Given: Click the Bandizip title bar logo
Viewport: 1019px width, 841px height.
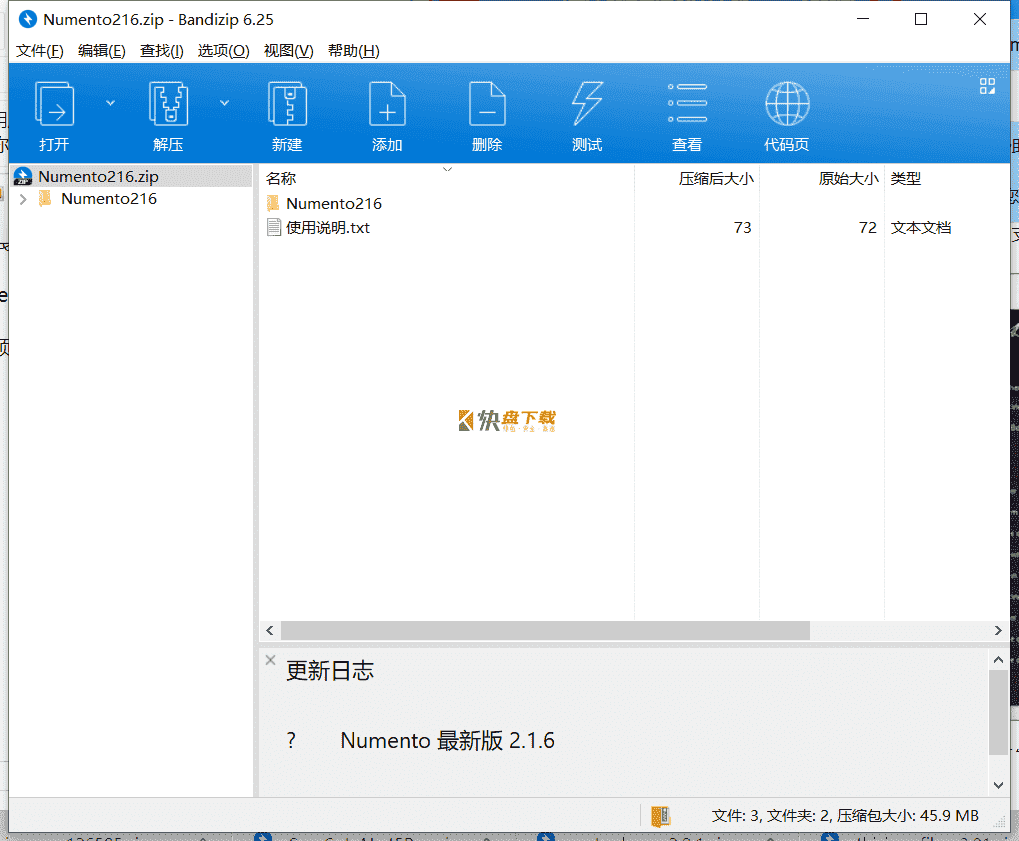Looking at the screenshot, I should click(x=27, y=19).
